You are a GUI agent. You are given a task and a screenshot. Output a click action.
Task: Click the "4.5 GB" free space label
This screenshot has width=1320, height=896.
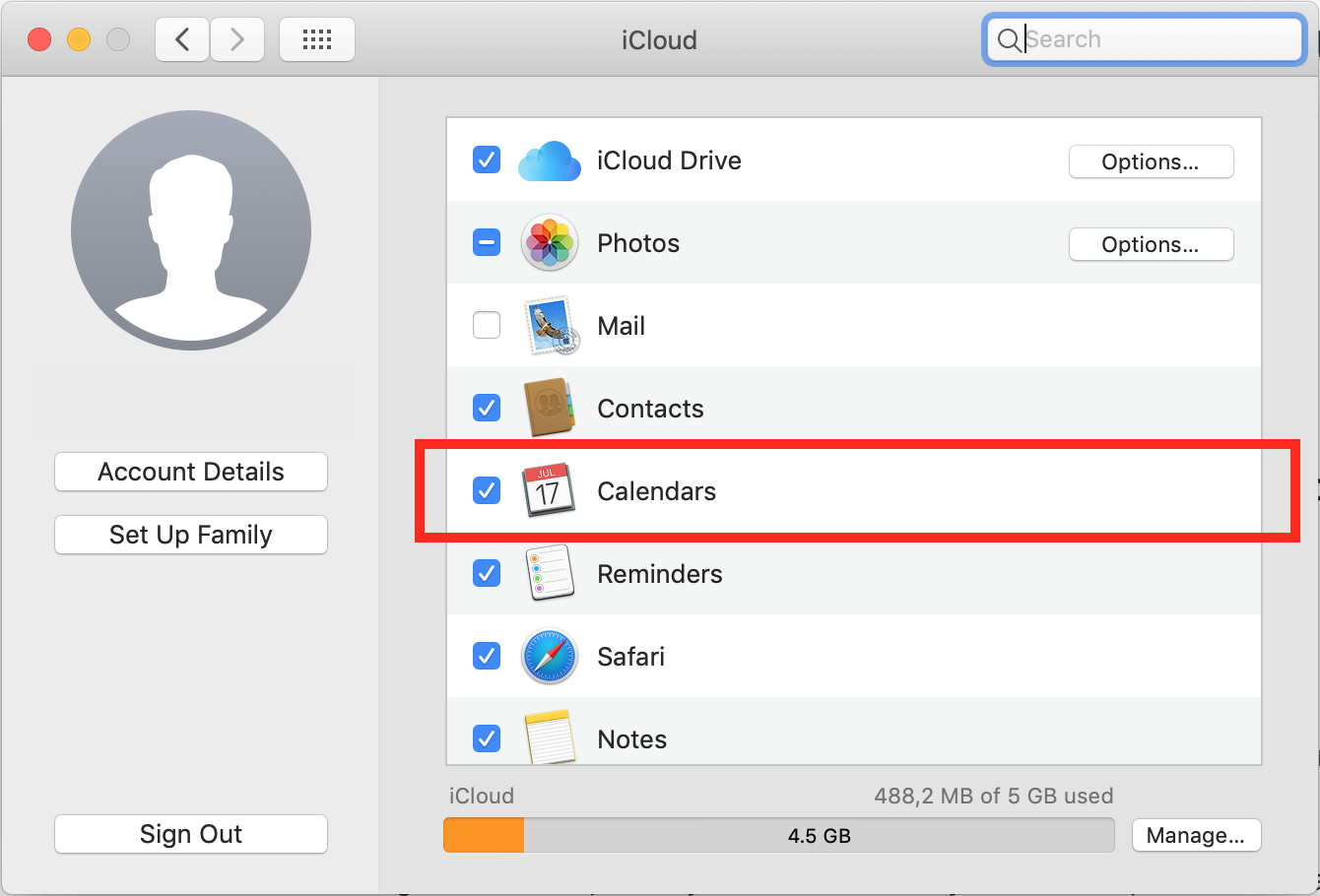(820, 836)
